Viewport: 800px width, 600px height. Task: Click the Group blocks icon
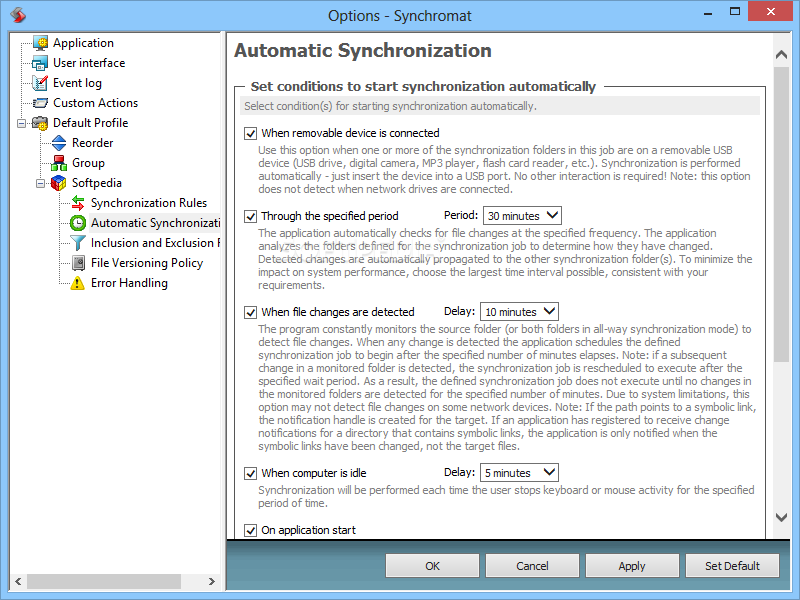pos(59,163)
